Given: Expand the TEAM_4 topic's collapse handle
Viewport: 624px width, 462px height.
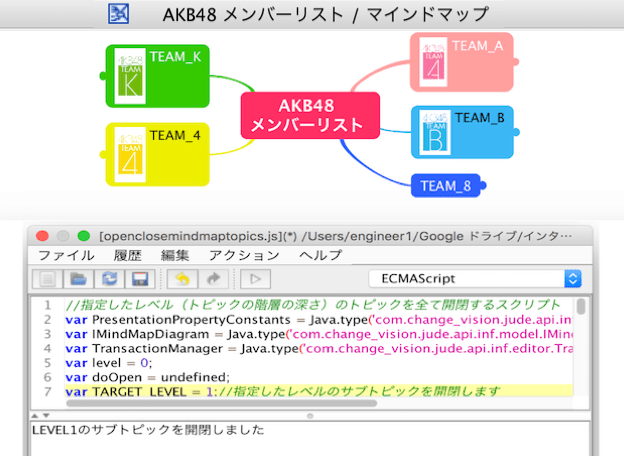Looking at the screenshot, I should tap(102, 153).
